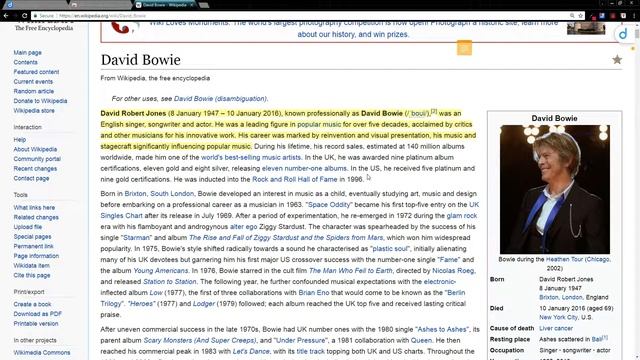Screen dimensions: 640x360
Task: Open the Wikidata item link
Action: point(31,266)
